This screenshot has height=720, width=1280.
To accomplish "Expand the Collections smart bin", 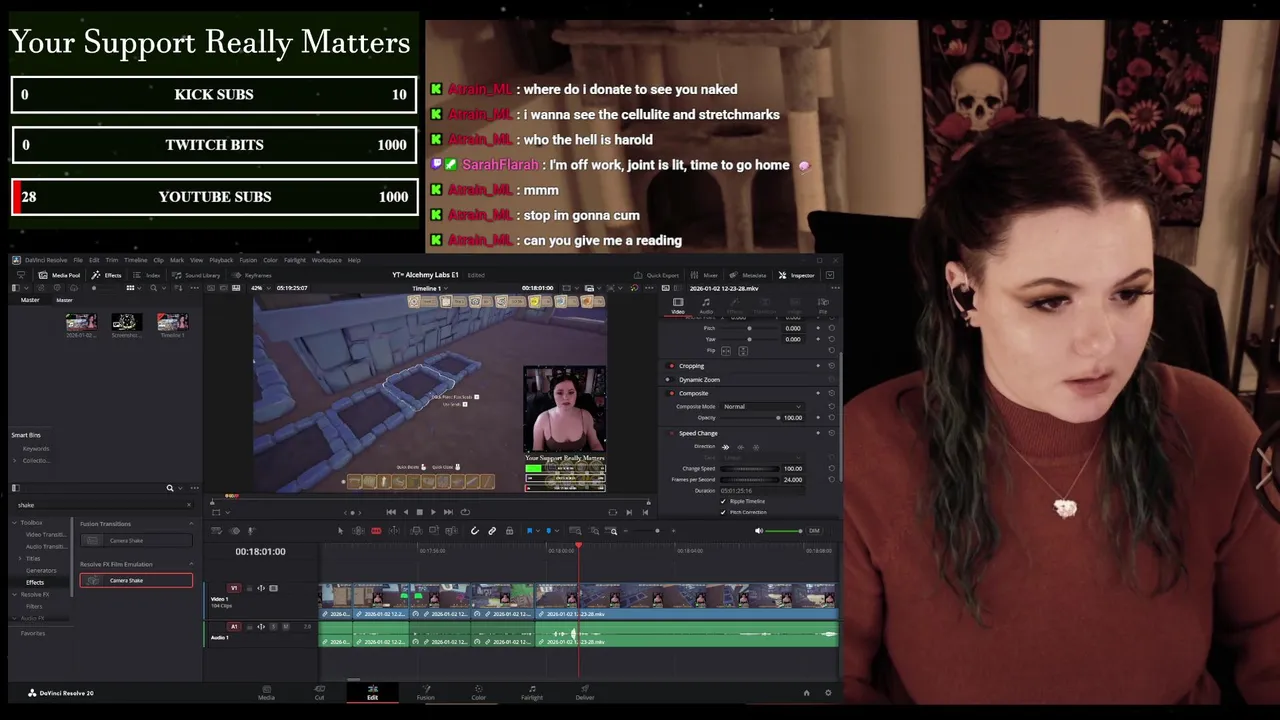I will click(x=16, y=460).
